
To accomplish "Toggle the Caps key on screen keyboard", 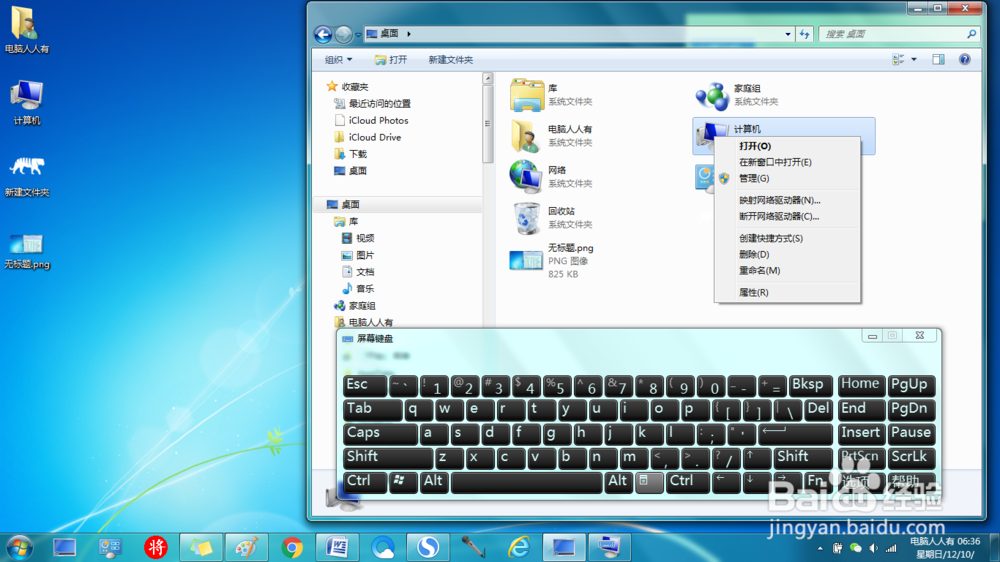I will tap(380, 433).
